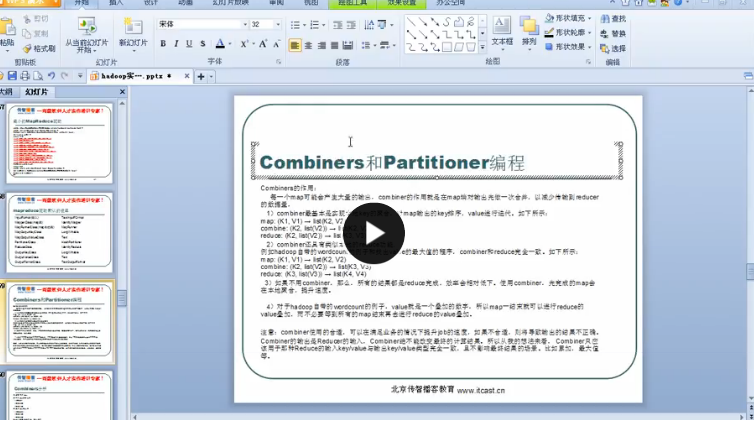Close the slide thumbnail pane
Viewport: 754px width, 443px height.
(x=122, y=91)
